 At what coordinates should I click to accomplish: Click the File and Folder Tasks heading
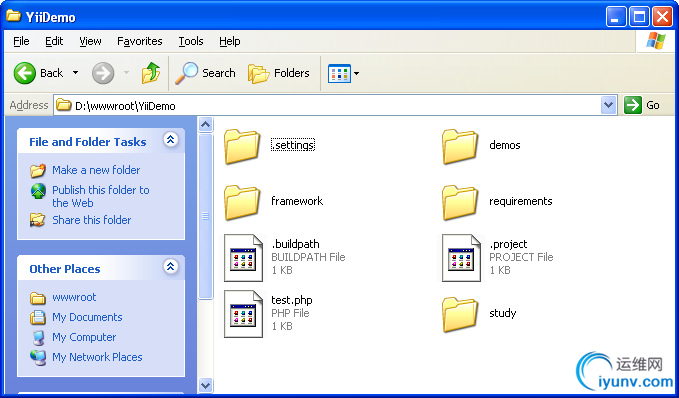click(88, 142)
